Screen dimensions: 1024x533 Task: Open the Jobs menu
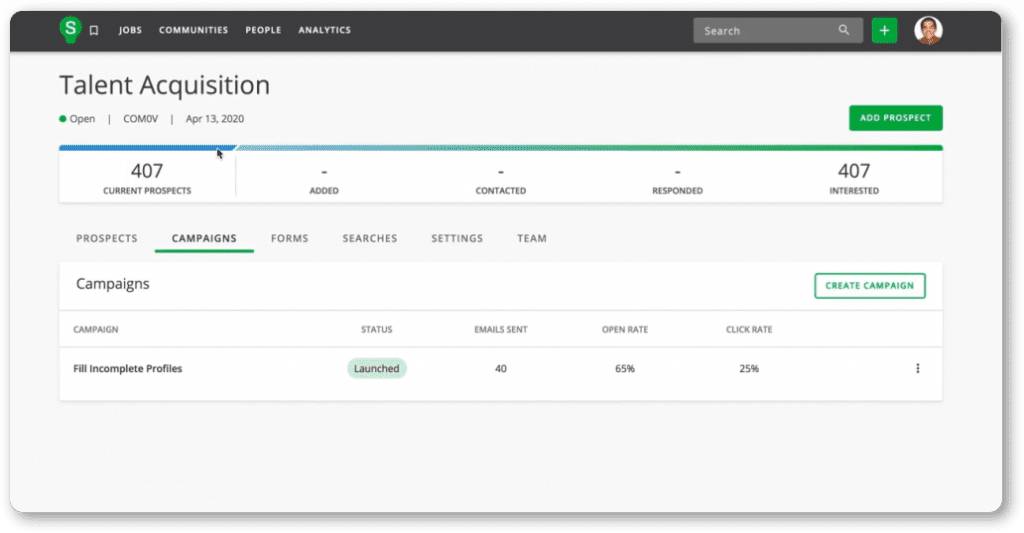point(130,31)
